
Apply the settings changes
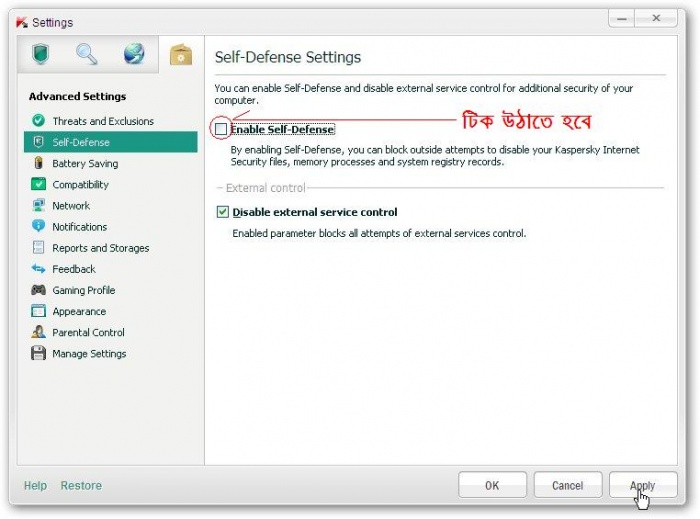coord(643,485)
